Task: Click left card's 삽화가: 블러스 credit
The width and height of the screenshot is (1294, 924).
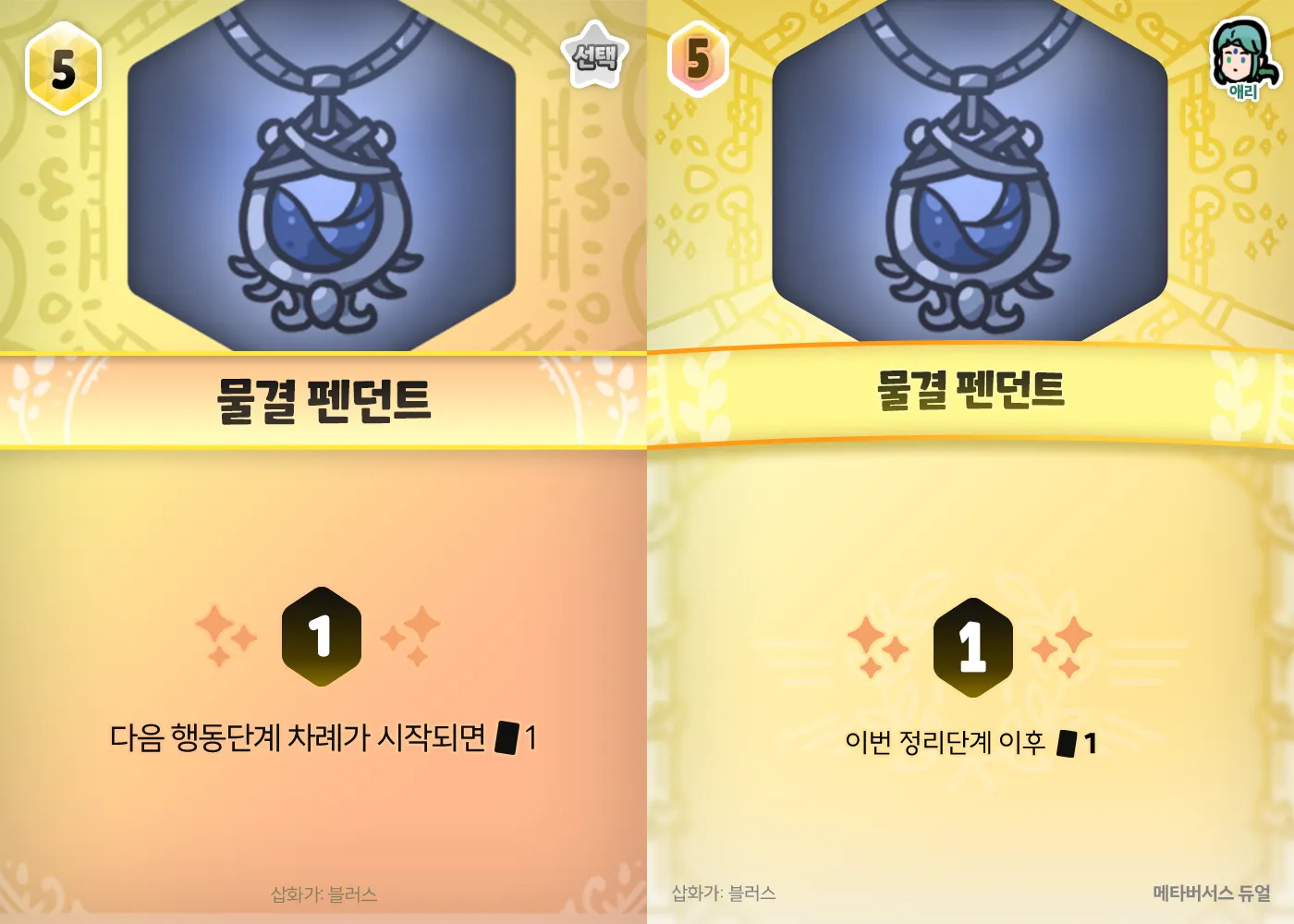Action: tap(323, 894)
